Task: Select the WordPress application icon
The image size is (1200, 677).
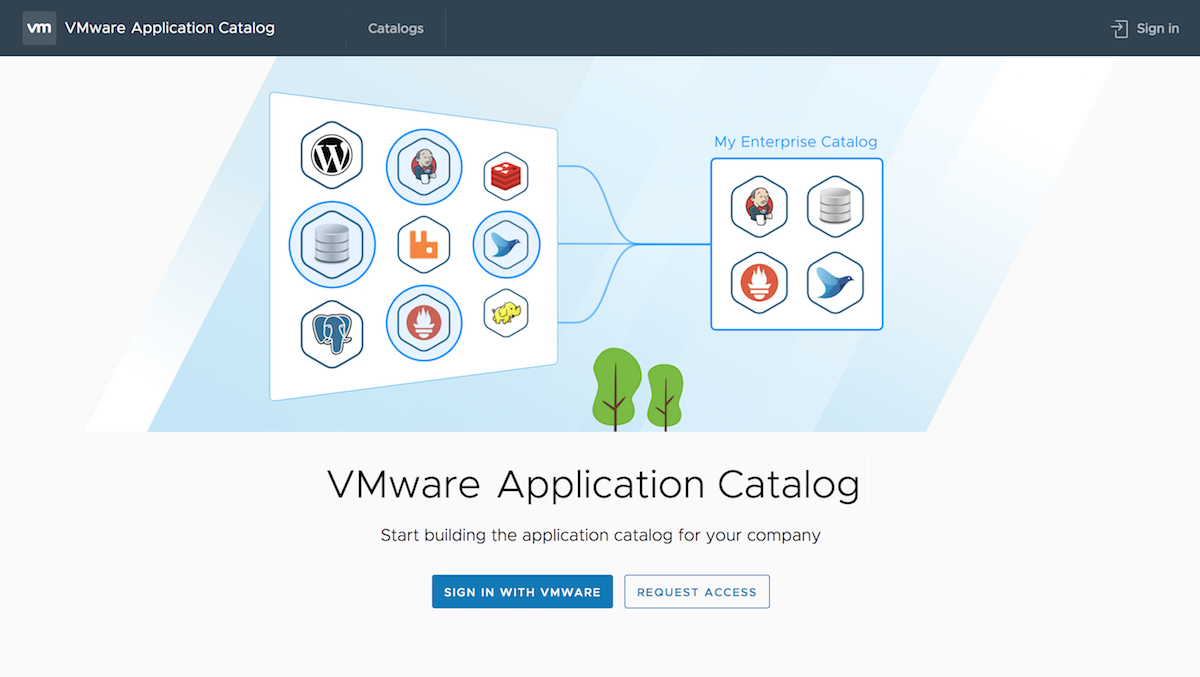Action: pos(331,156)
